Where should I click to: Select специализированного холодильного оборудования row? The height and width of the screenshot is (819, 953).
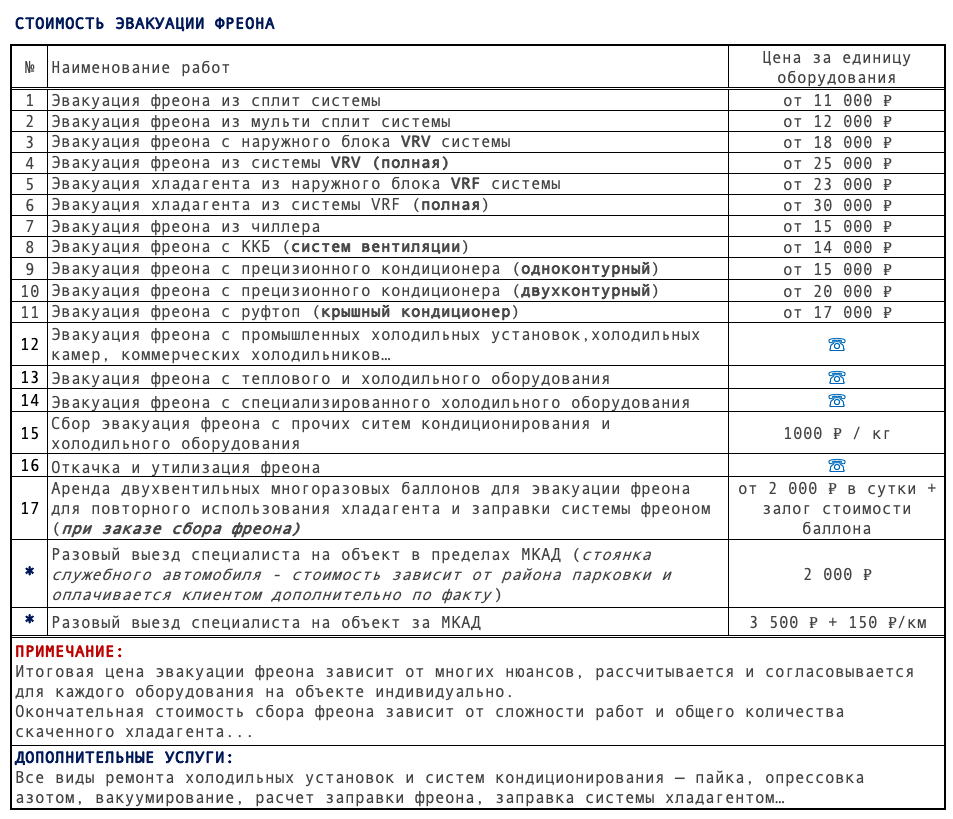370,402
